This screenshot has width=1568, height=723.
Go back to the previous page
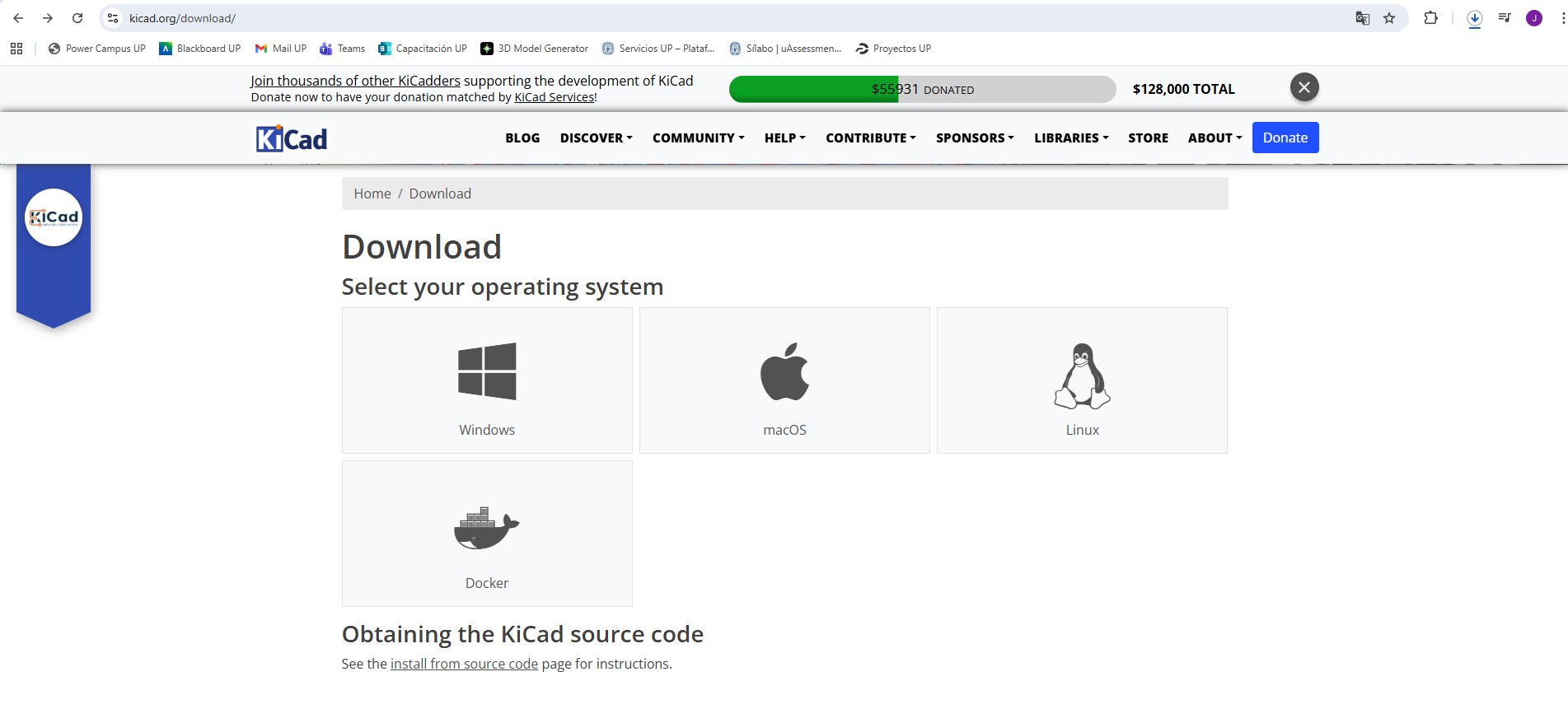tap(18, 18)
